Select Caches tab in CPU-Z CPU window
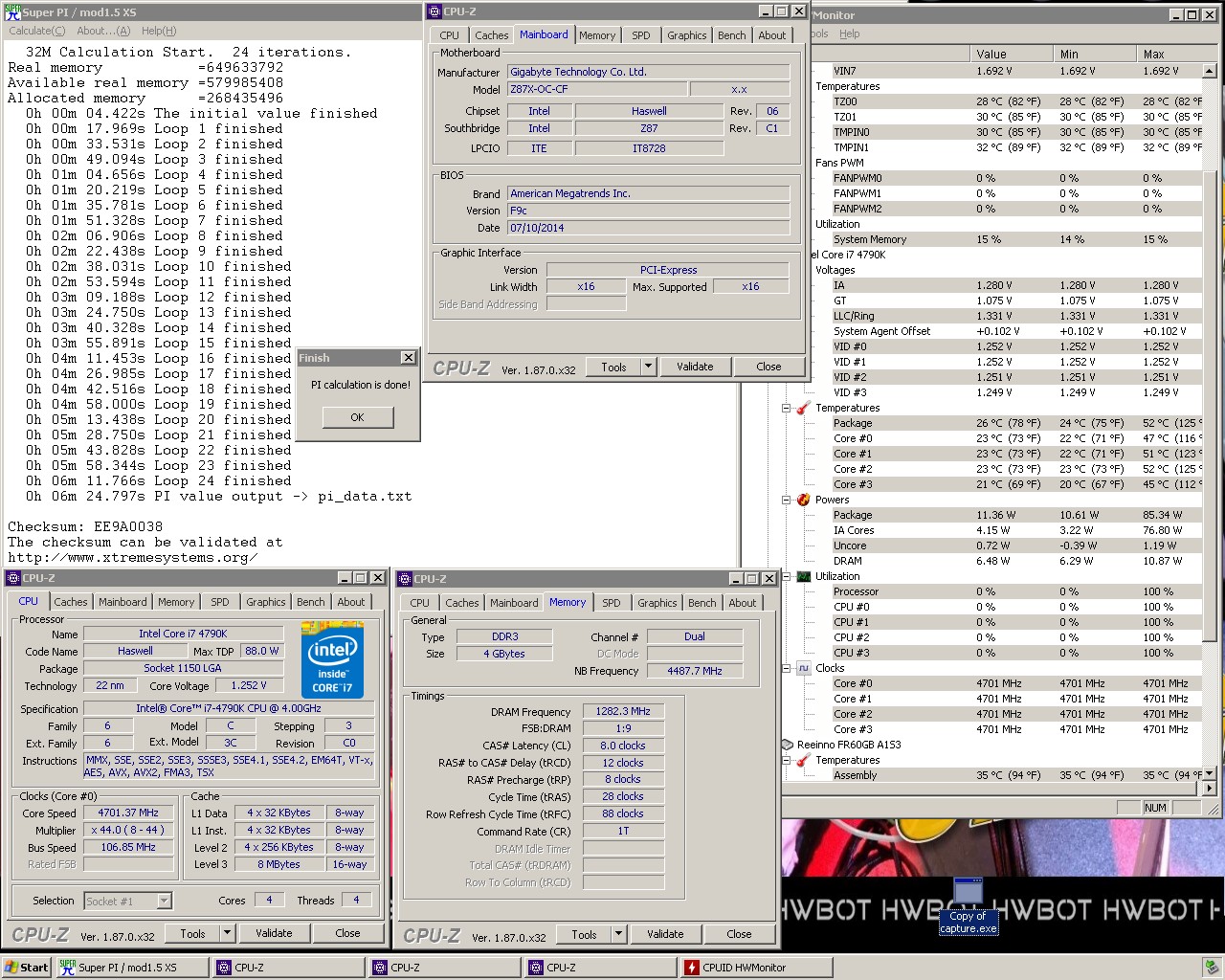The height and width of the screenshot is (980, 1225). (x=71, y=602)
